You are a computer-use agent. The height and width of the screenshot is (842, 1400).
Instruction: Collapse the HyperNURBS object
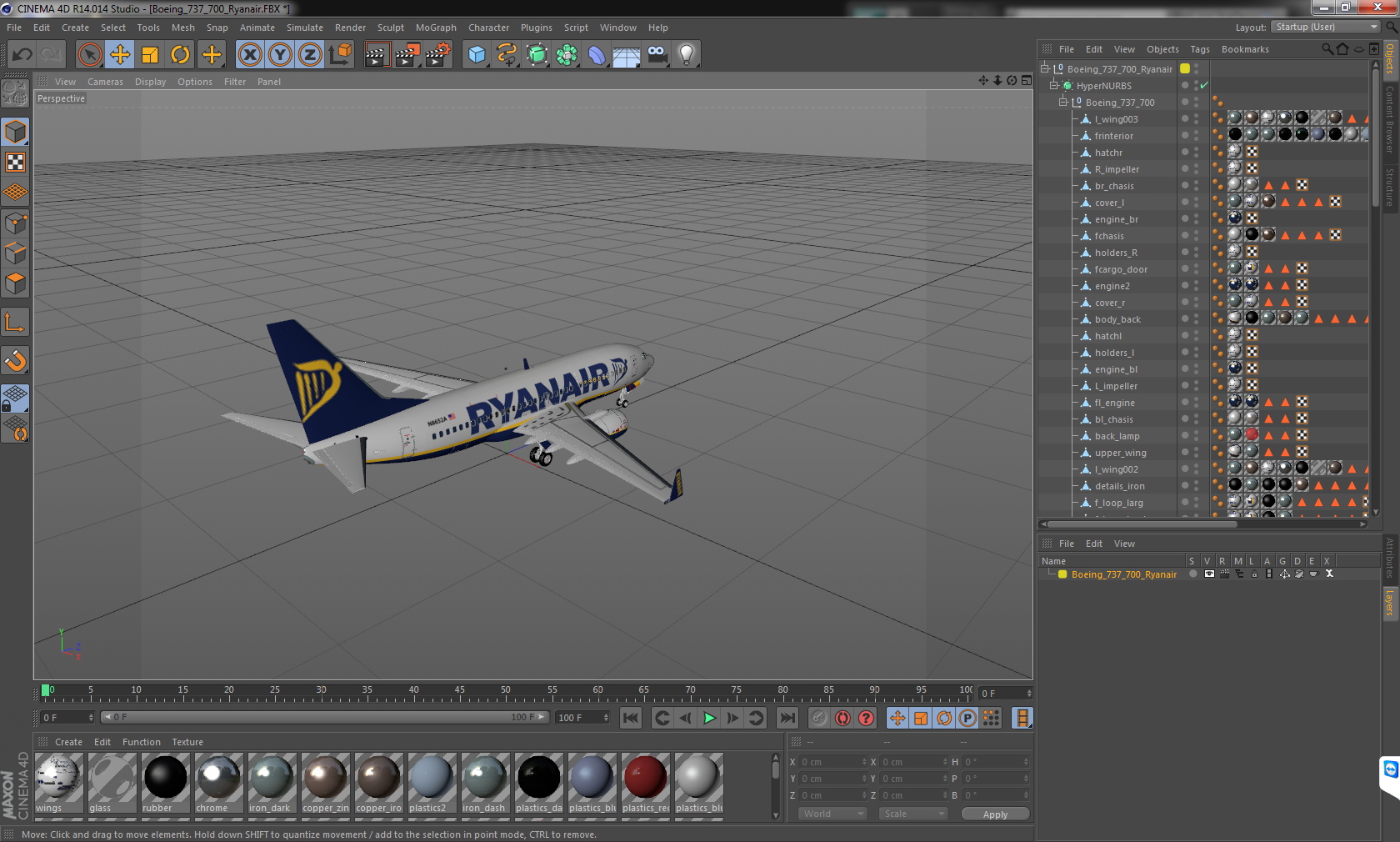(x=1053, y=86)
